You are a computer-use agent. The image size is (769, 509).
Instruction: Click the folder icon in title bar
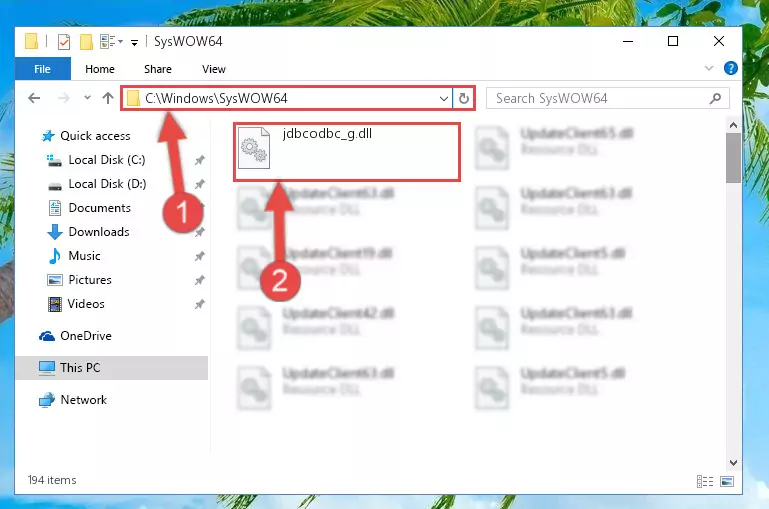click(x=31, y=42)
